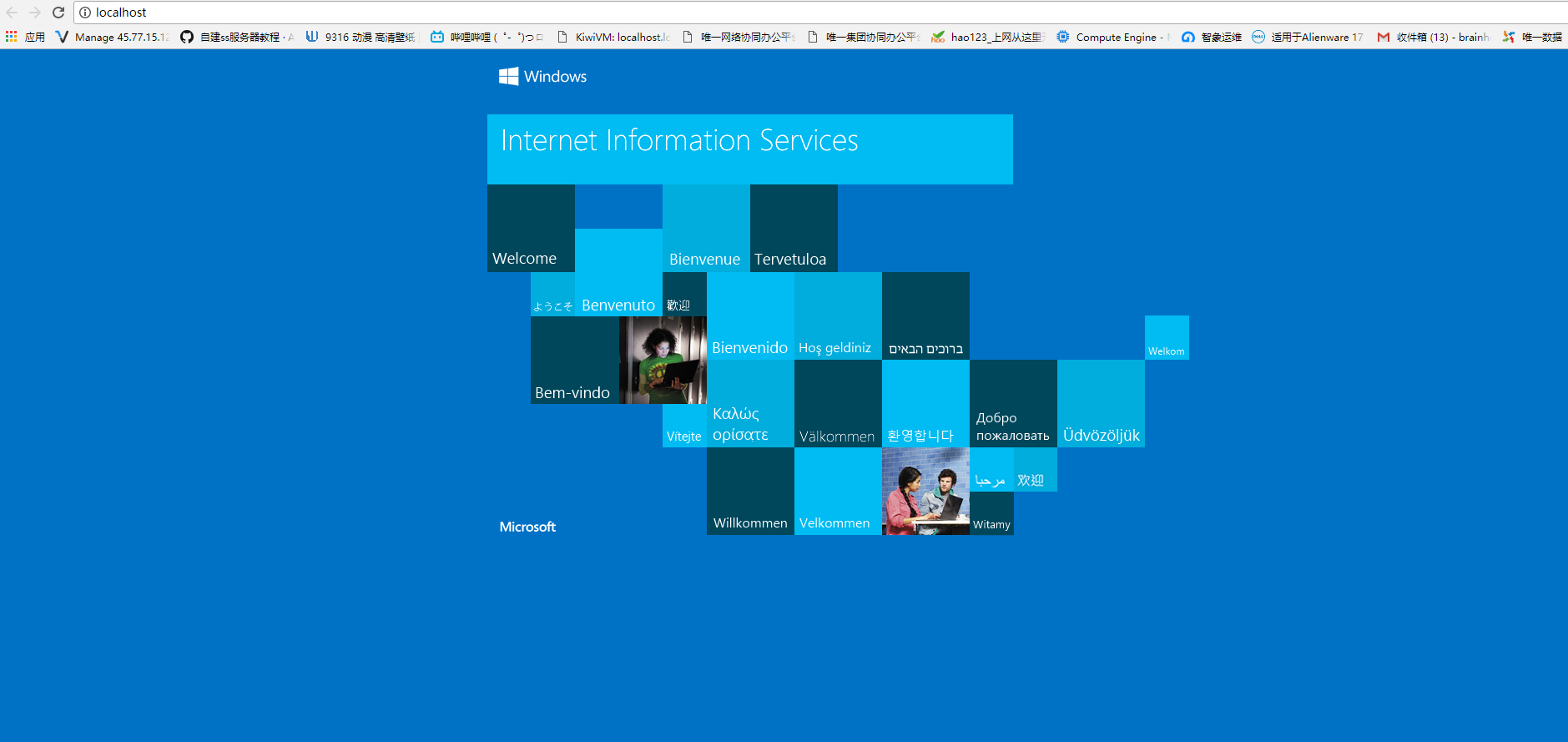Click the 欢迎 simplified Chinese tile
This screenshot has height=742, width=1568.
tap(1036, 469)
